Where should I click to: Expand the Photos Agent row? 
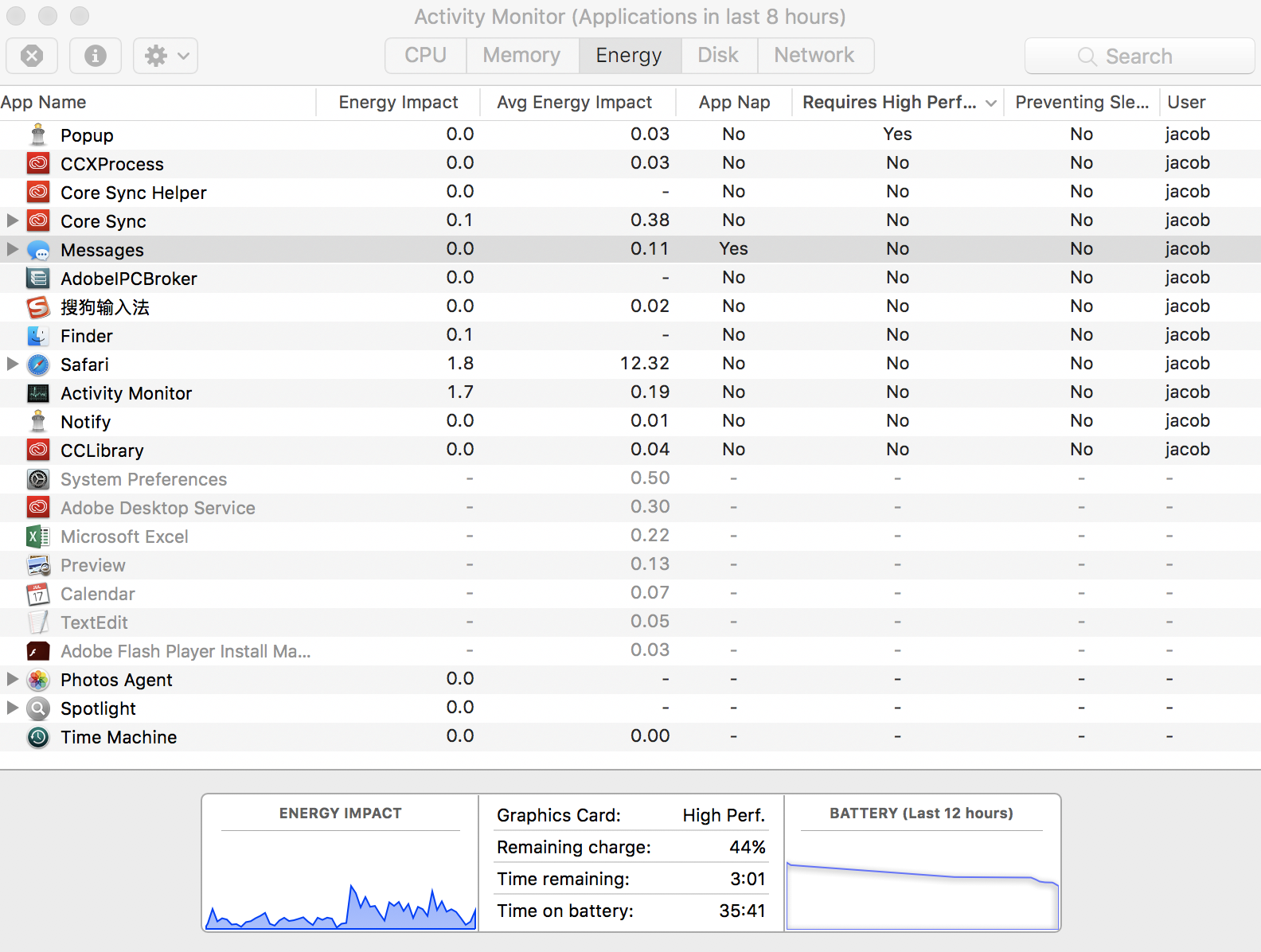click(x=12, y=679)
